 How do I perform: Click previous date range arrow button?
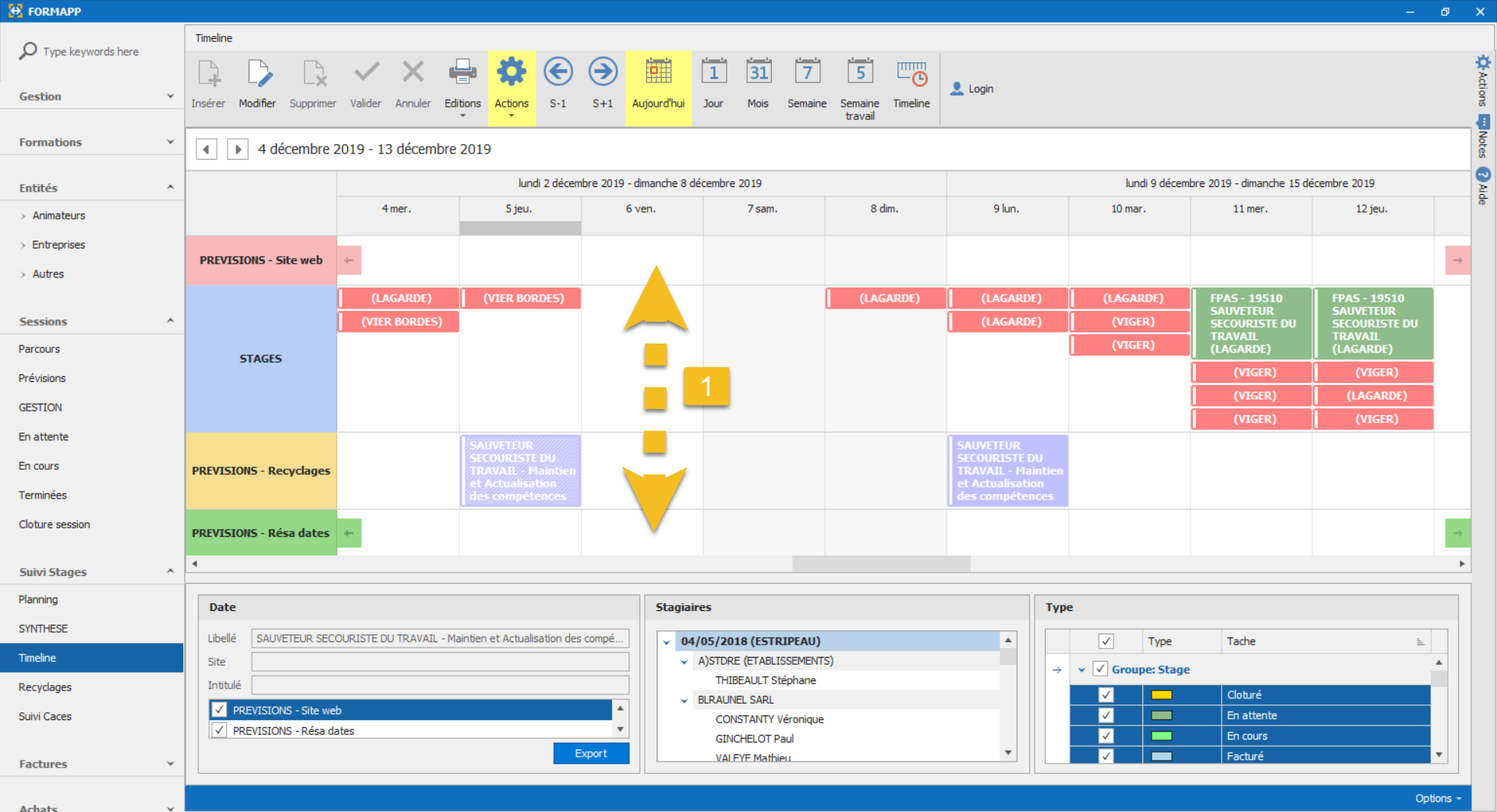(207, 149)
